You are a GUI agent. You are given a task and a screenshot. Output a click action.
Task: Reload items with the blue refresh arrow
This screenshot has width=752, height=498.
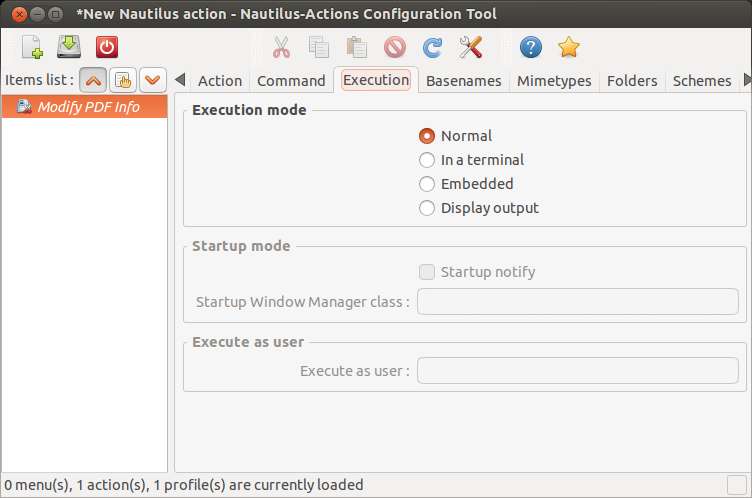[x=433, y=47]
